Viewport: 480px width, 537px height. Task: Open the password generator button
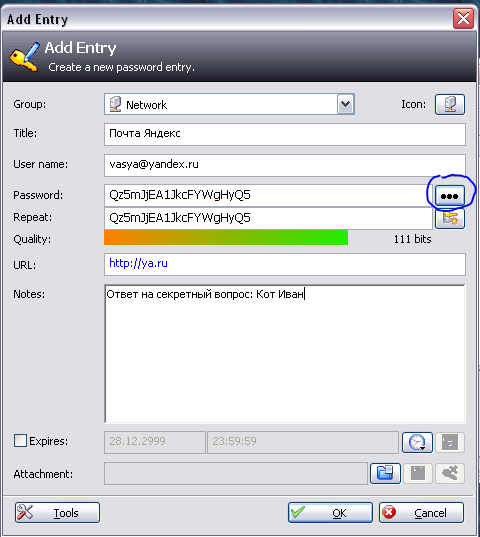tap(450, 218)
